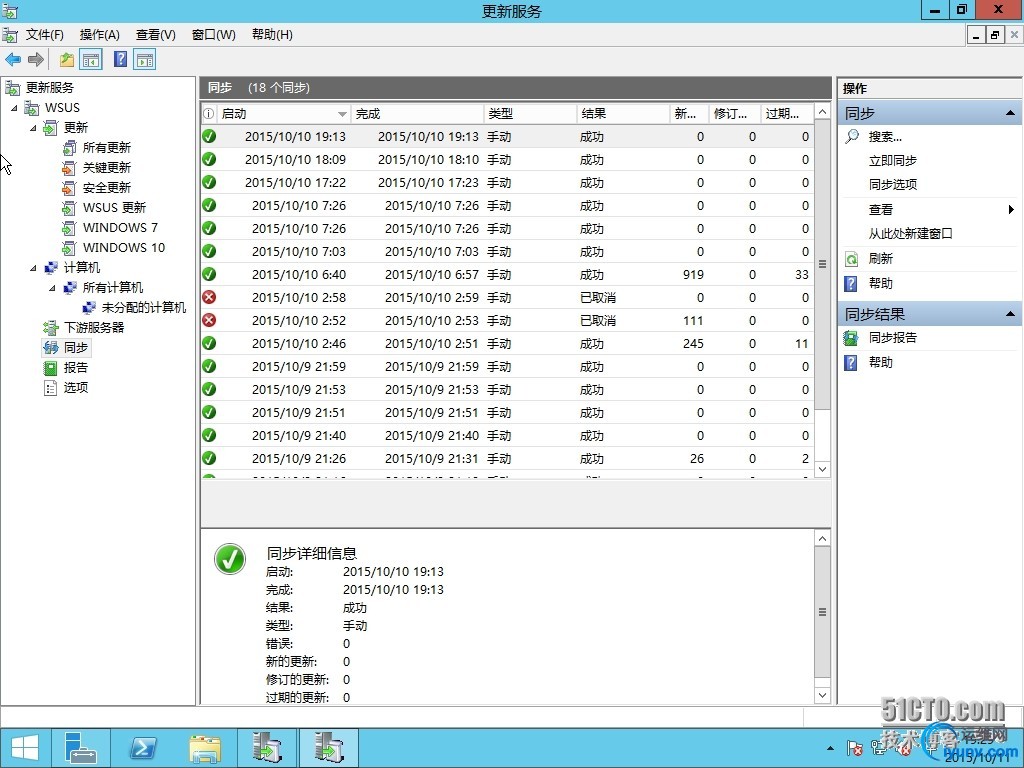Viewport: 1024px width, 768px height.
Task: Select the cancelled sync row started 2015/10/10 2:52
Action: 508,321
